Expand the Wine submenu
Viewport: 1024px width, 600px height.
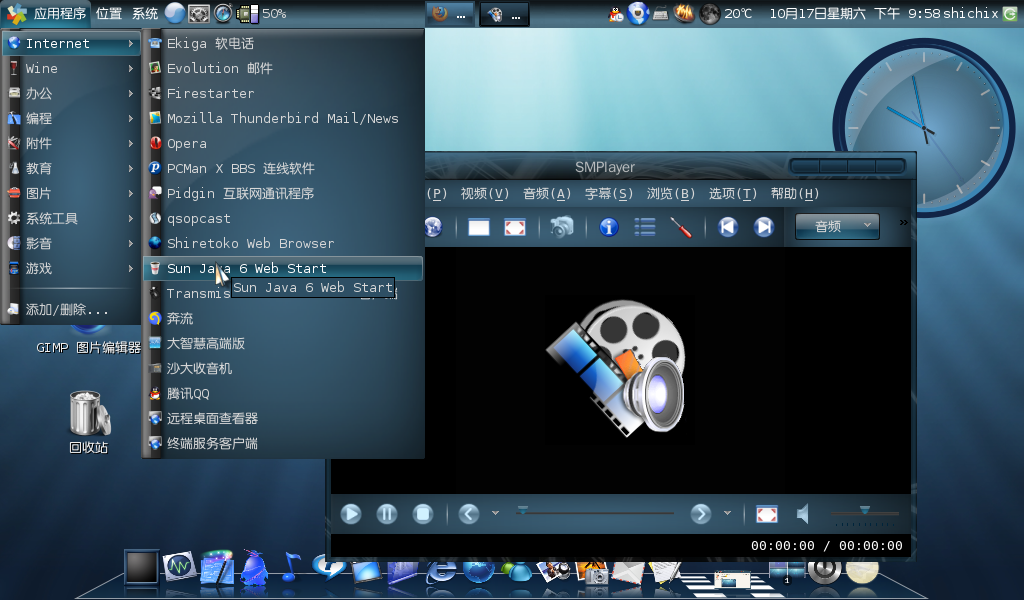coord(71,69)
